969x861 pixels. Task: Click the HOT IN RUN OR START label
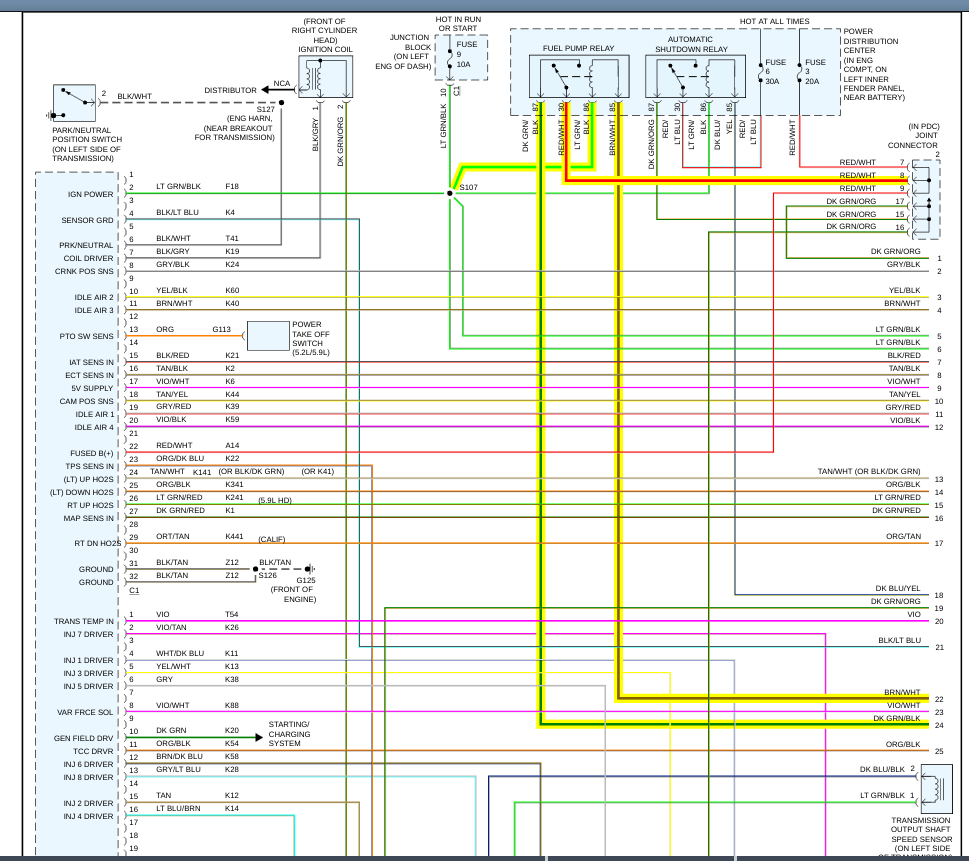click(x=458, y=23)
